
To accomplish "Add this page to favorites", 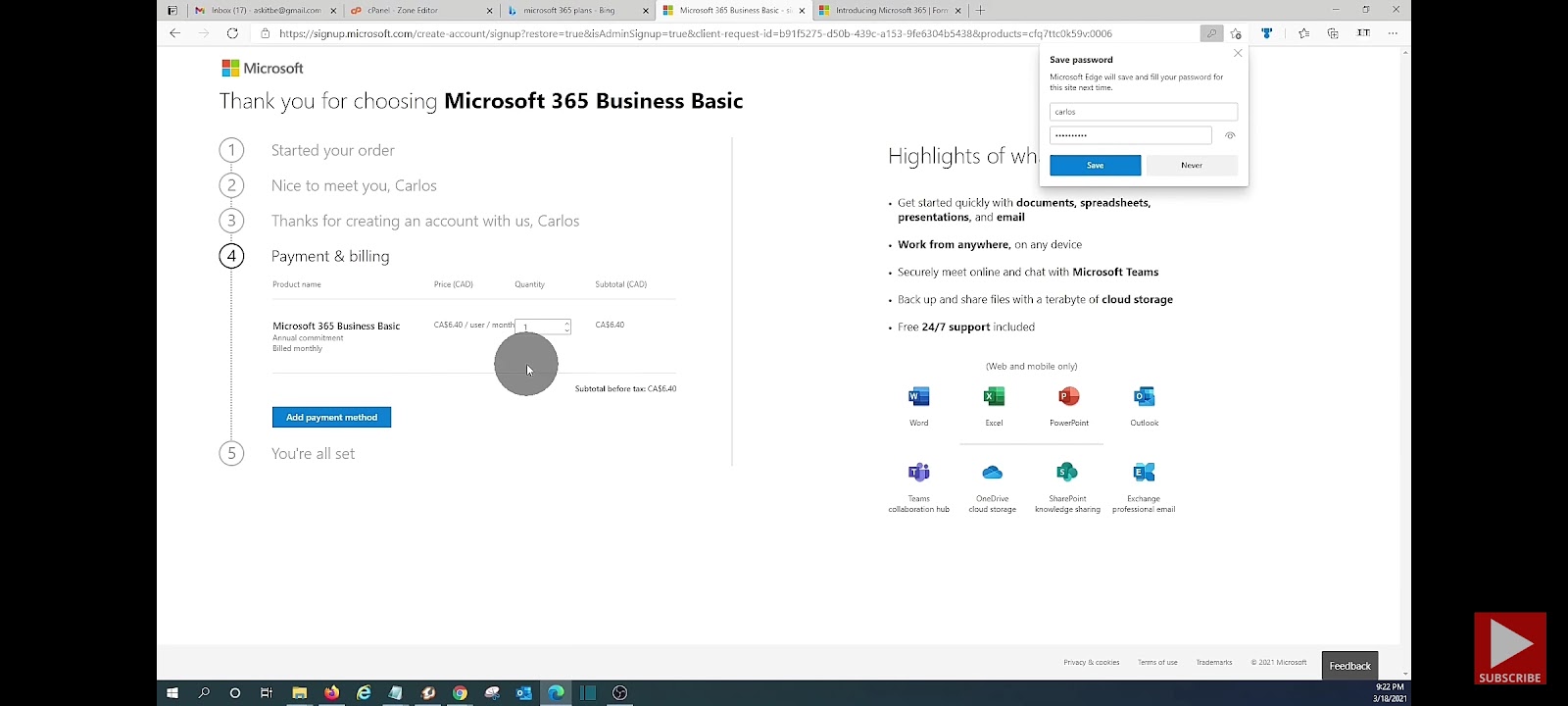I will 1236,33.
